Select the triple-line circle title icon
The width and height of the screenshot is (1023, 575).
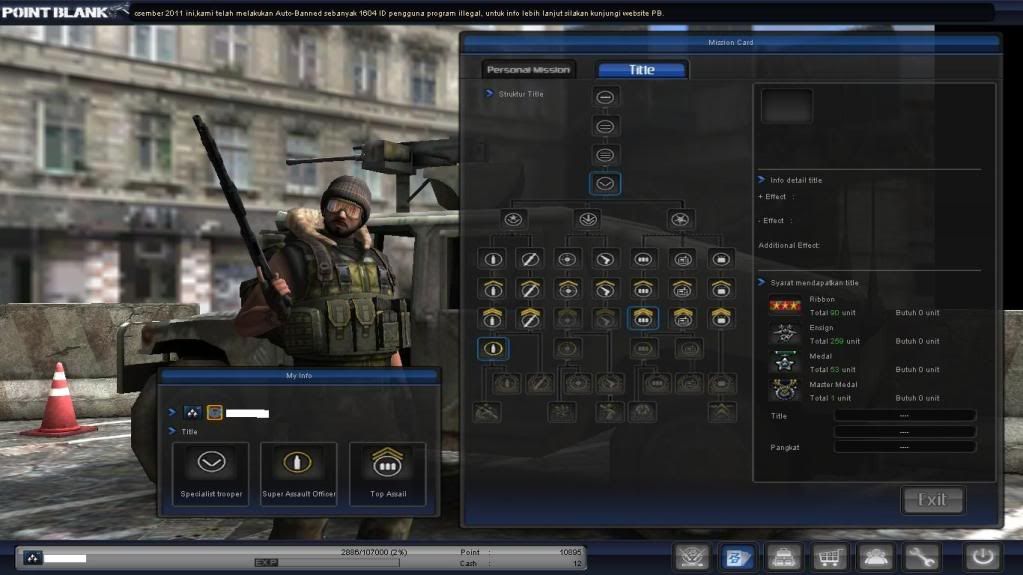pyautogui.click(x=605, y=155)
